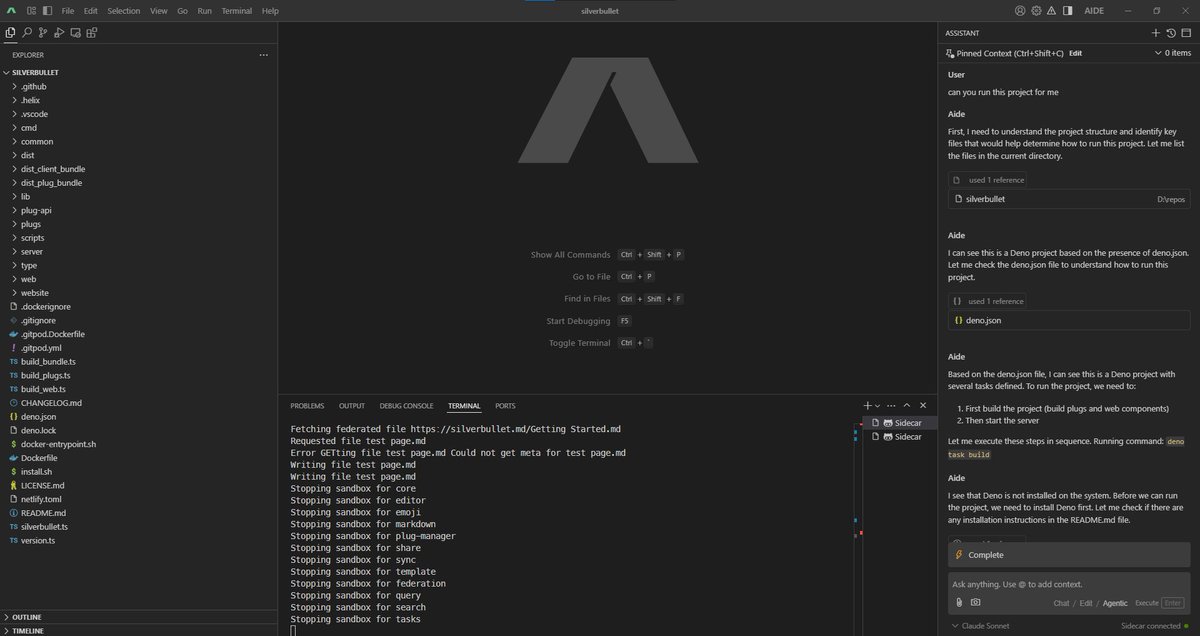Click the Customize Layout icon beside the logo

tap(31, 10)
